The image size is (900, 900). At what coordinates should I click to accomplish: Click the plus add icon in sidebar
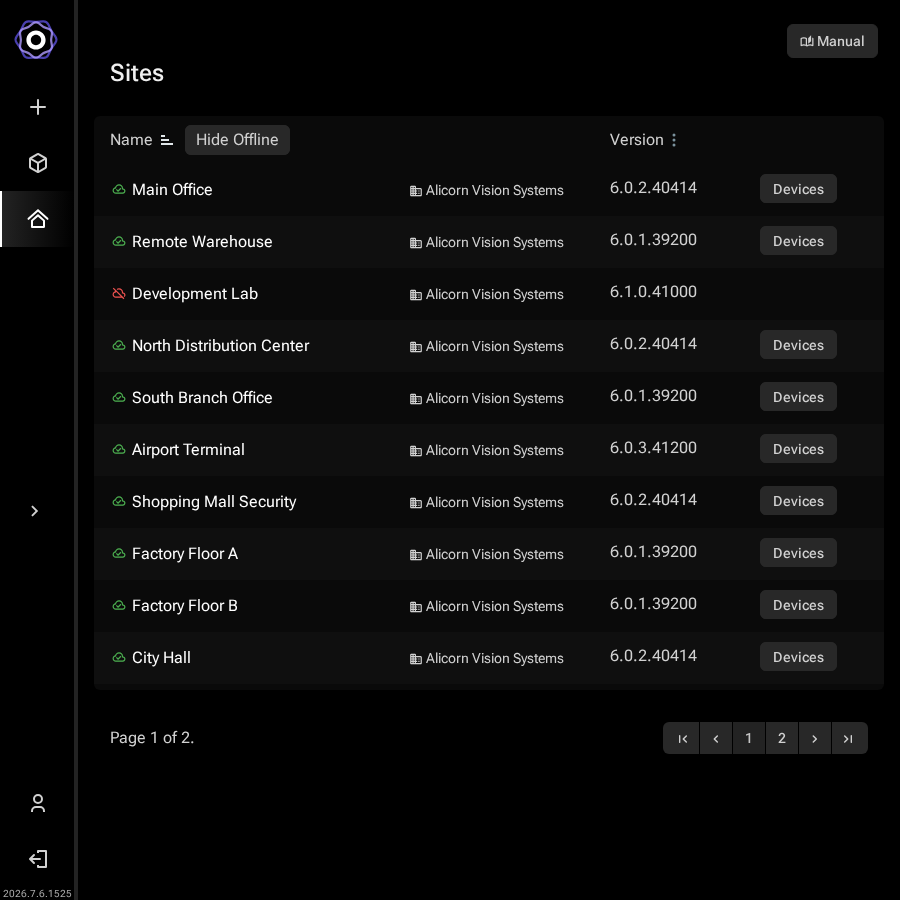38,107
